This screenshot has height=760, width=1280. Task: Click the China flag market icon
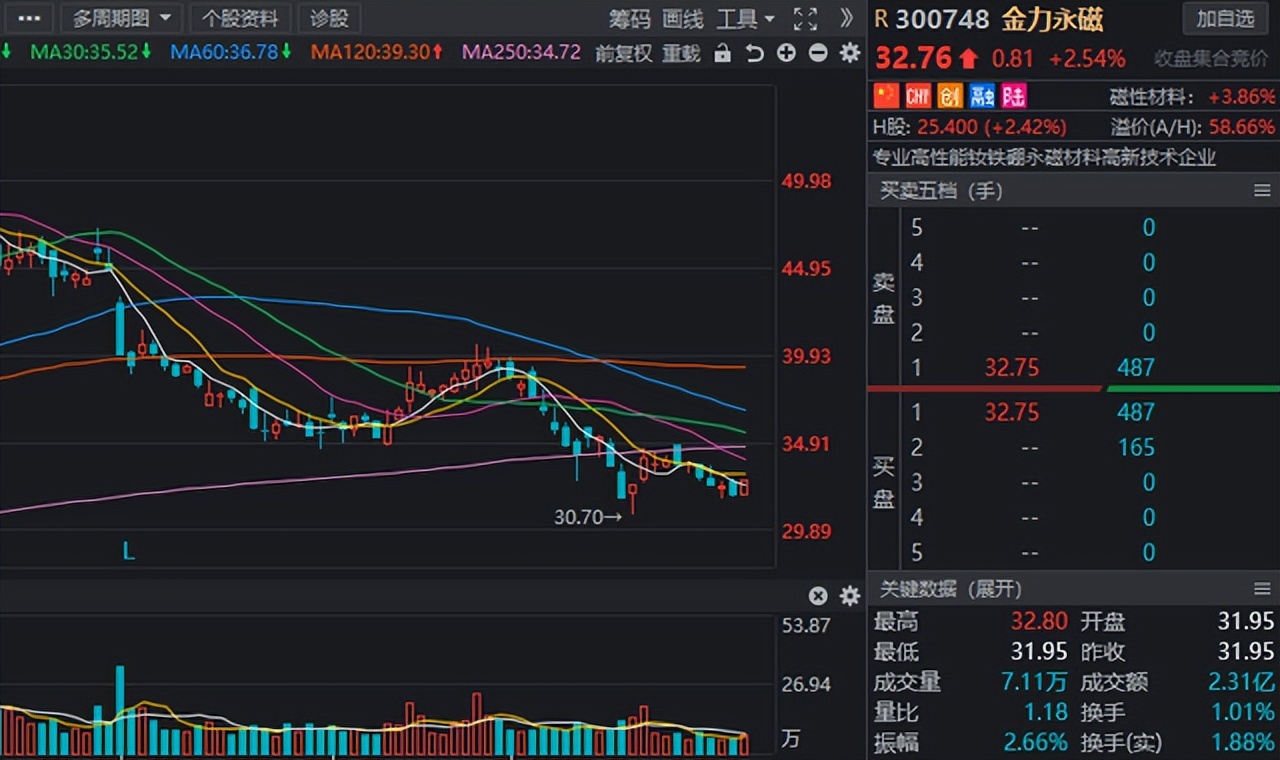click(887, 96)
